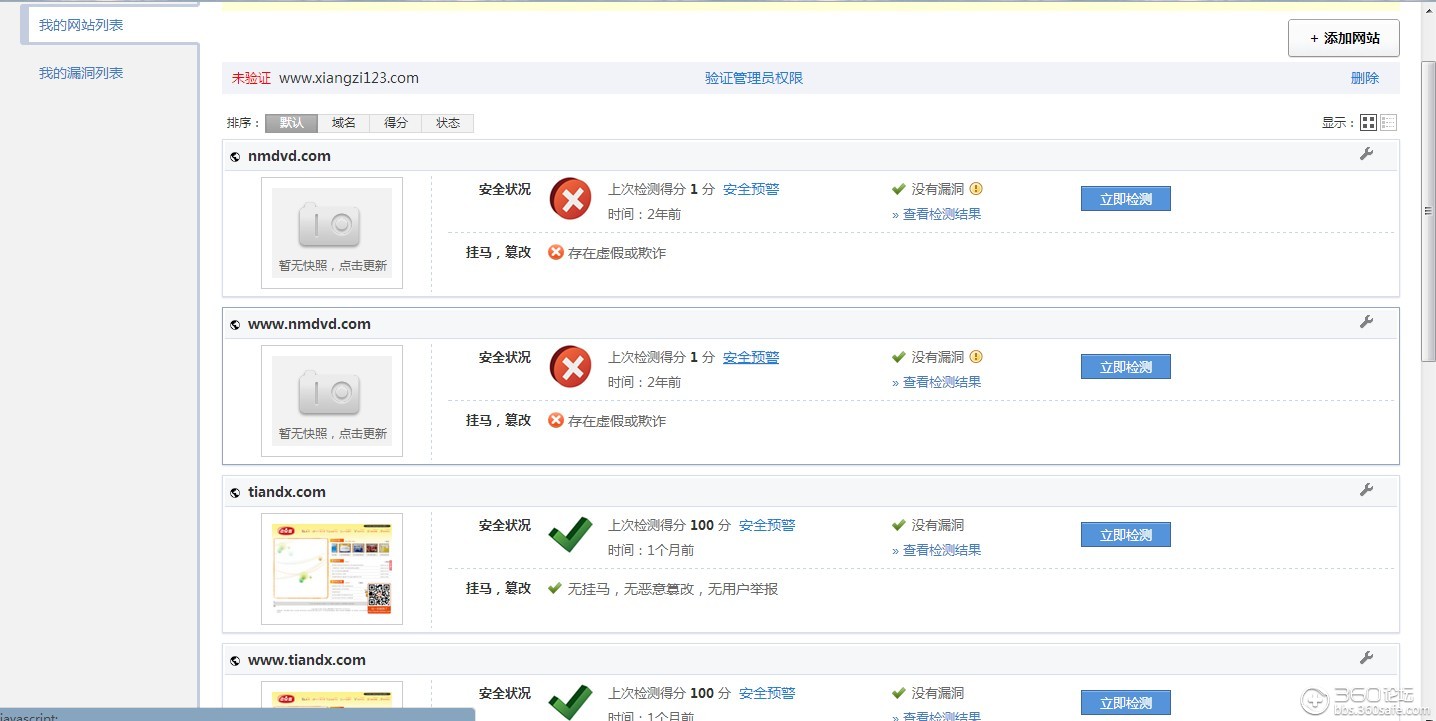Click the red error status icon for www.nmdvd.com
Screen dimensions: 1436x721
(x=569, y=367)
